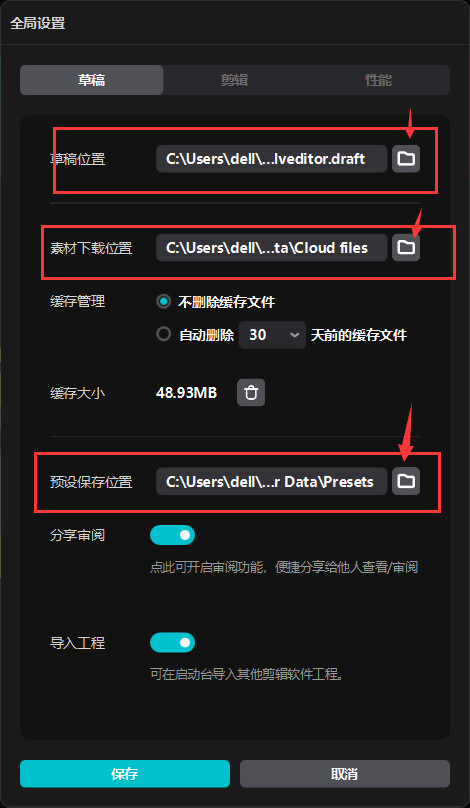
Task: Click the 全局设置 dialog title
Action: coord(38,24)
